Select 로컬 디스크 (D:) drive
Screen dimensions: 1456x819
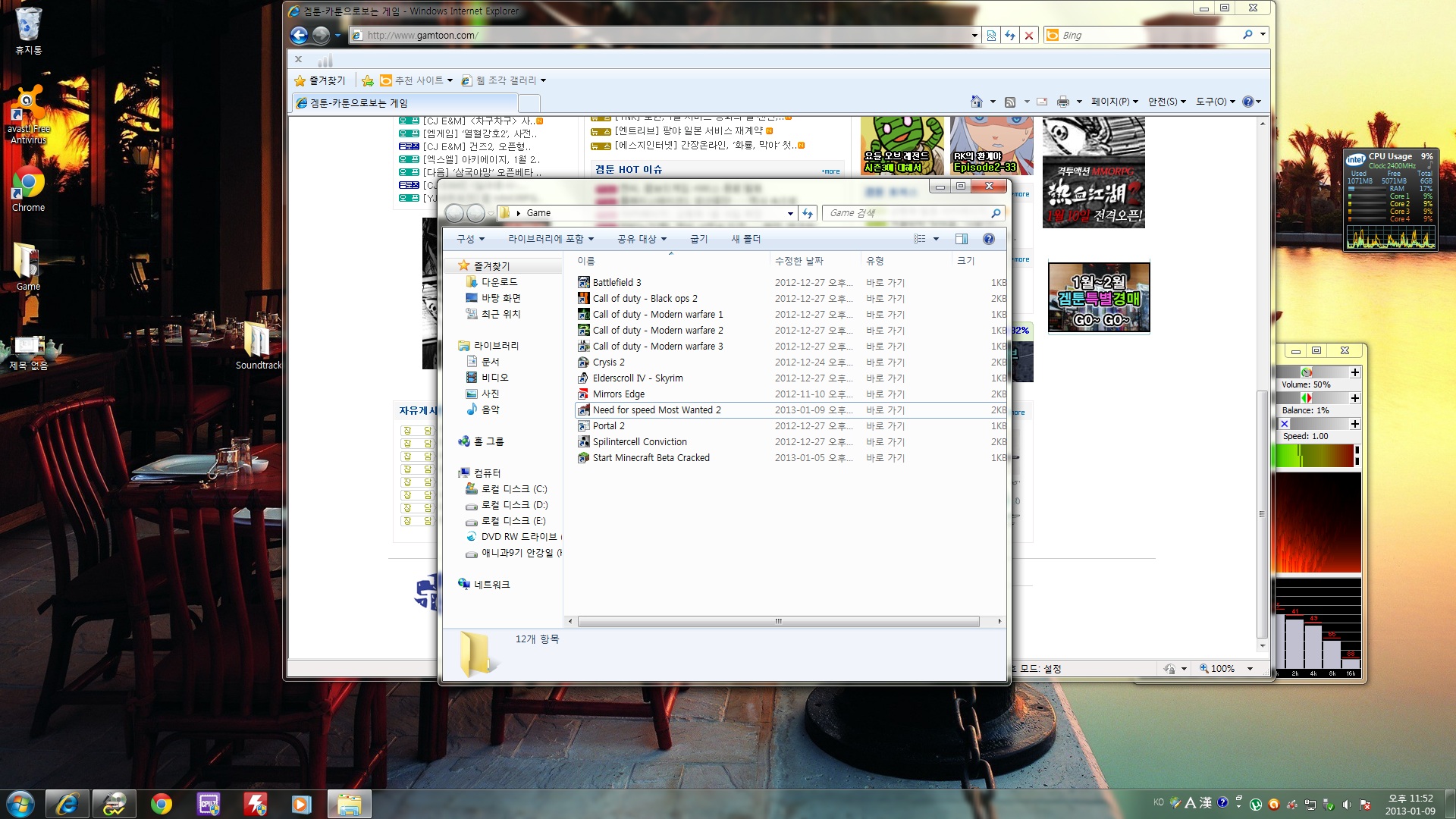(514, 505)
